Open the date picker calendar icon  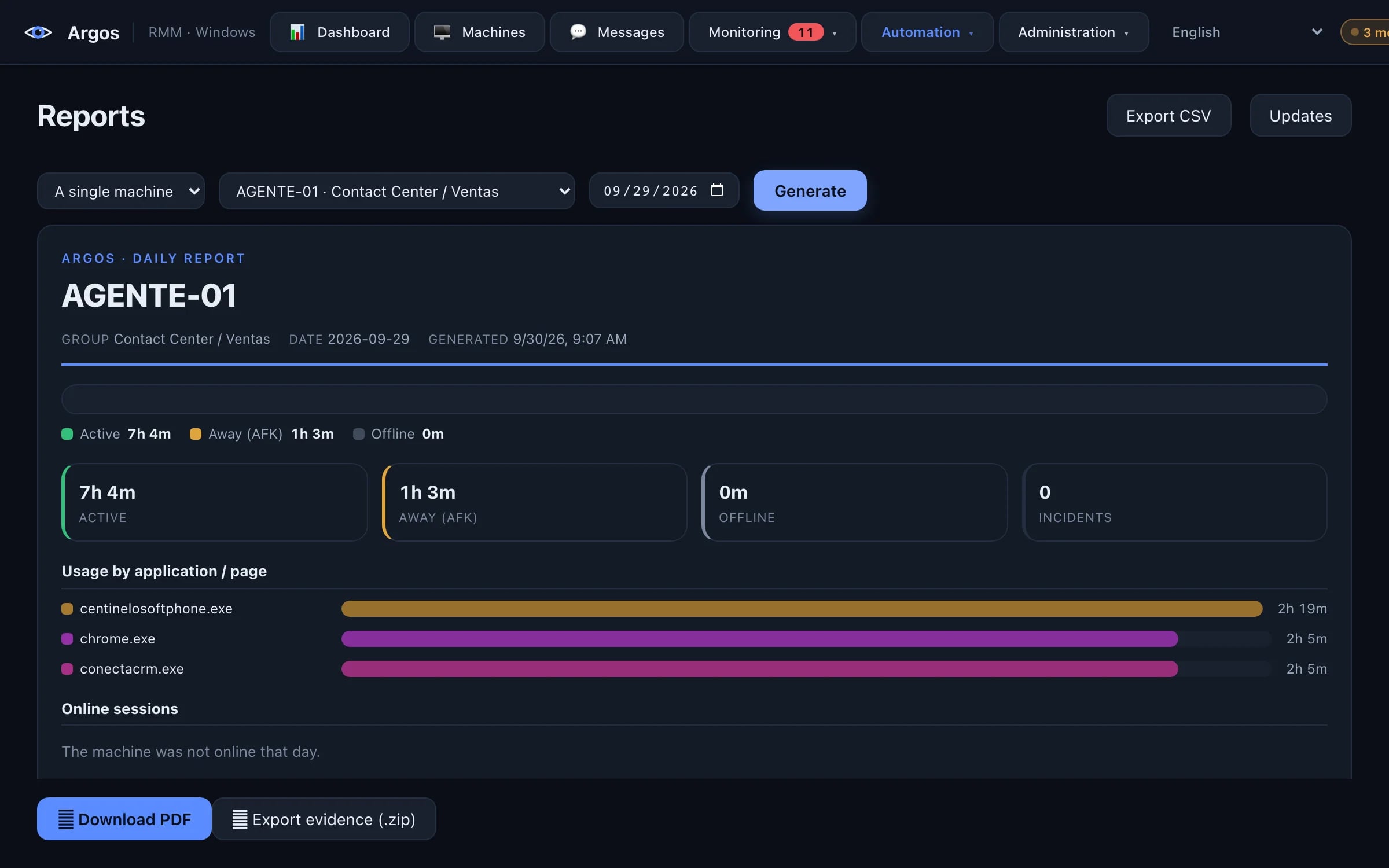(716, 190)
